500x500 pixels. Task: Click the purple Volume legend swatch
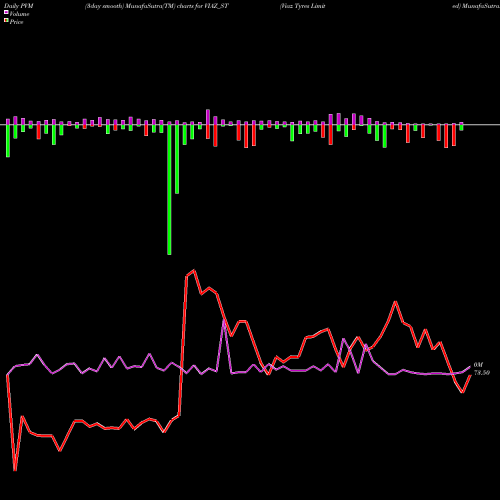click(x=6, y=13)
